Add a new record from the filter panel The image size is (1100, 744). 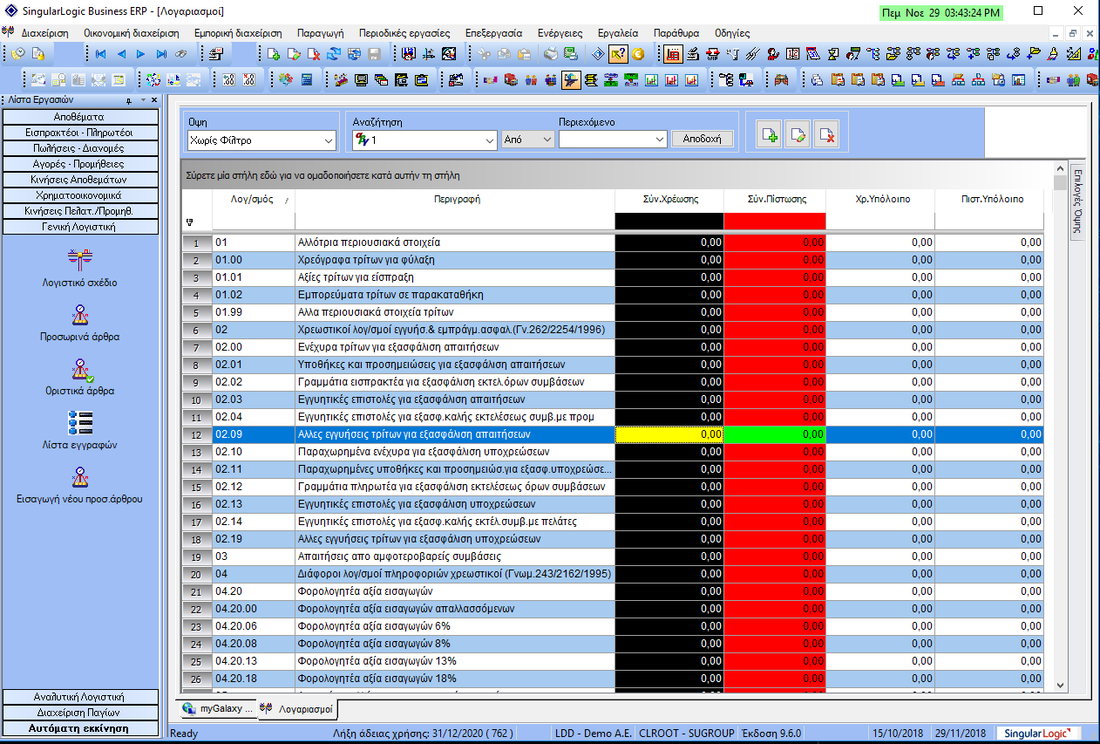(770, 135)
